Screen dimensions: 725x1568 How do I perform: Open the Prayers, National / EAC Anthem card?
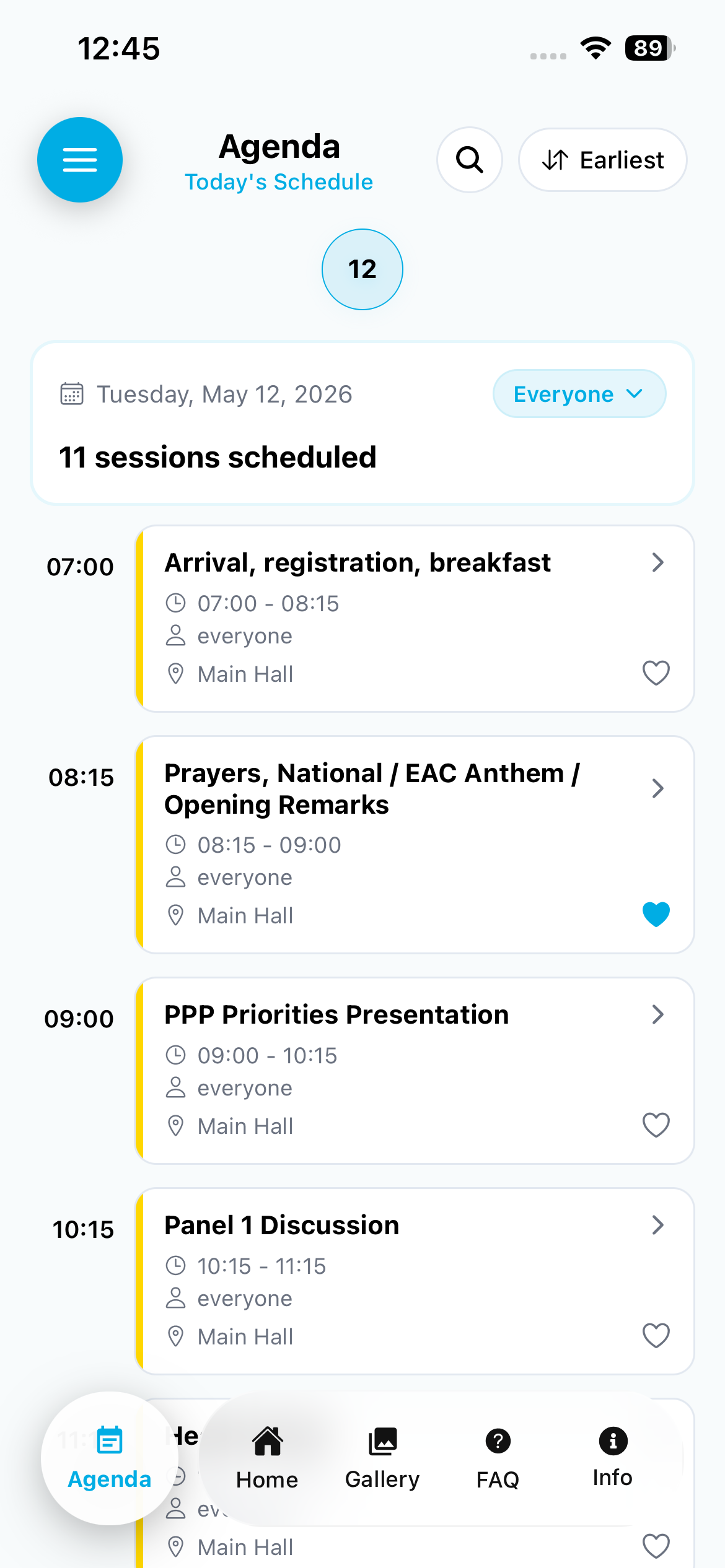[415, 845]
